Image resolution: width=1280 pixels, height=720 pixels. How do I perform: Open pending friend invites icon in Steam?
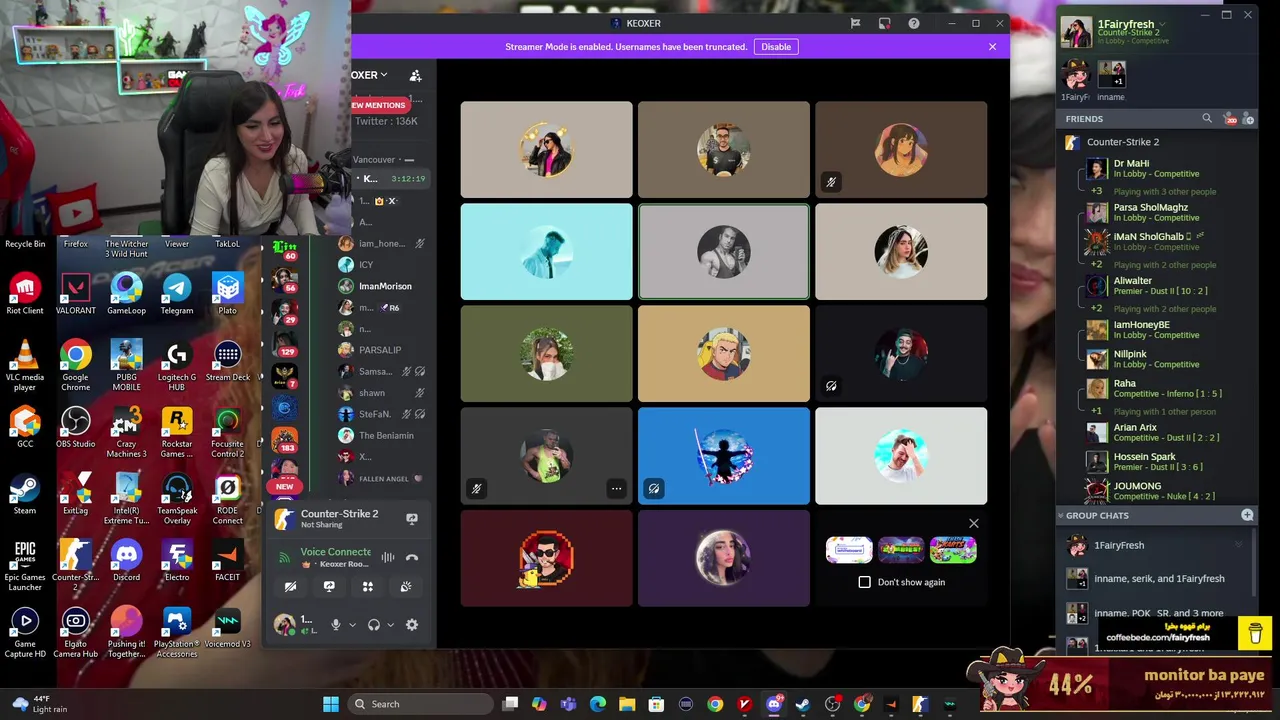[x=1230, y=120]
